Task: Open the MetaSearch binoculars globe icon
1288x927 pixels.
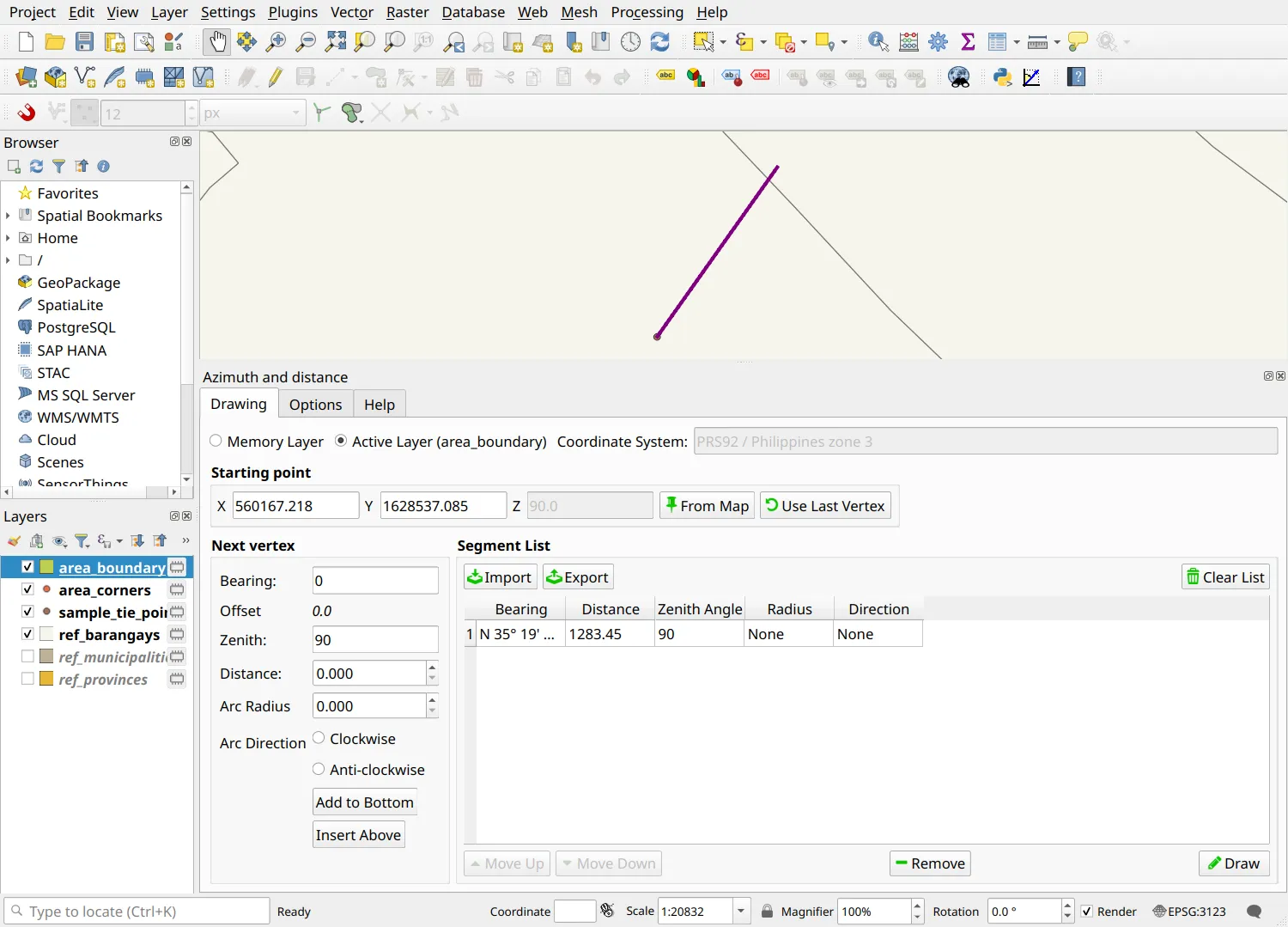Action: pyautogui.click(x=958, y=77)
